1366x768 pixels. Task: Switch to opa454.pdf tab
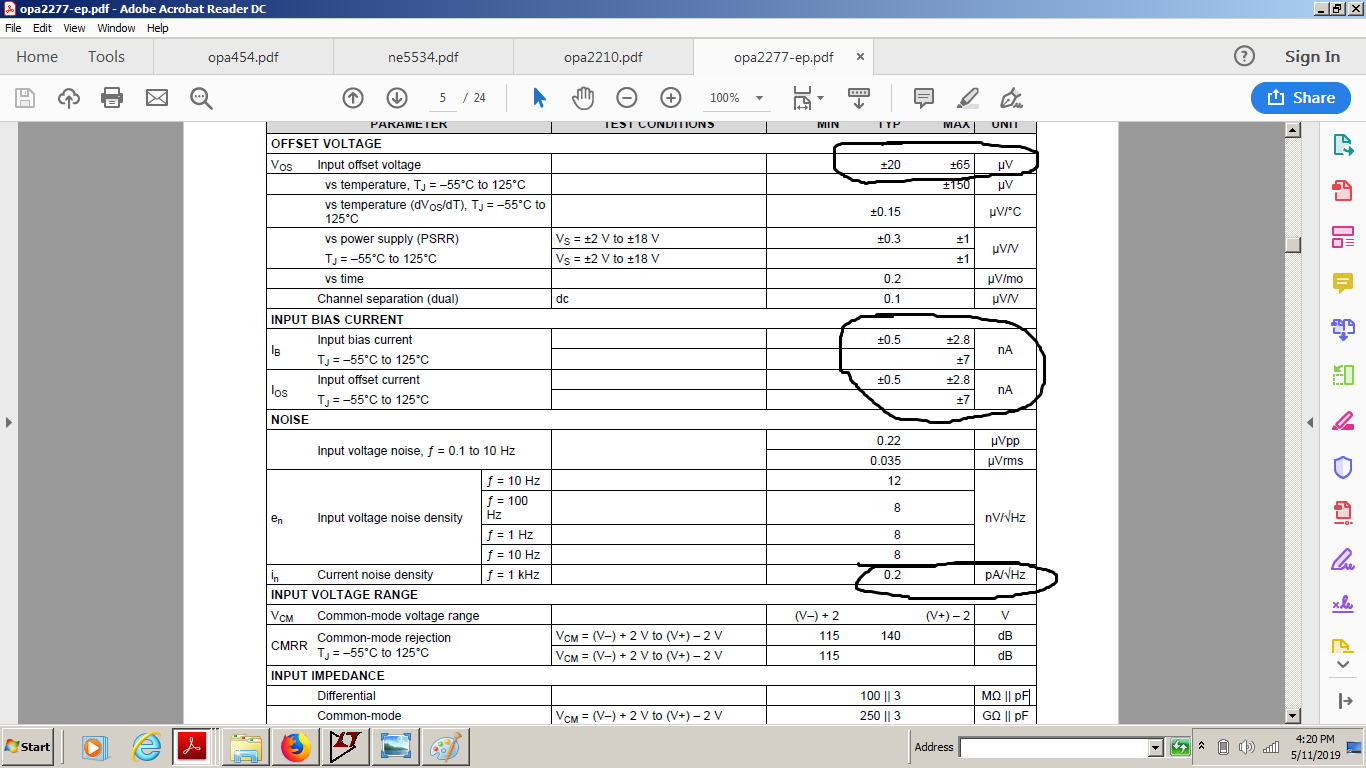243,57
